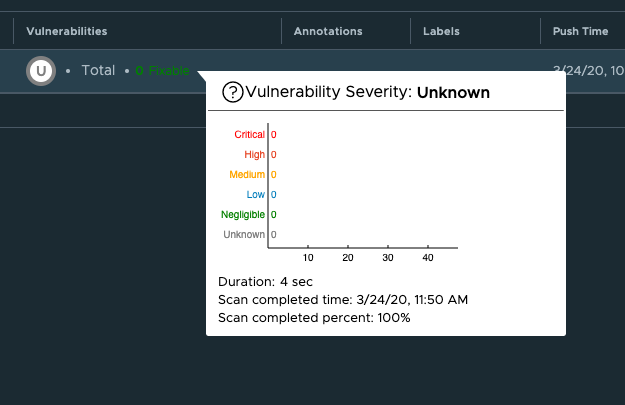
Task: Click the Duration: 4 sec text
Action: (265, 282)
